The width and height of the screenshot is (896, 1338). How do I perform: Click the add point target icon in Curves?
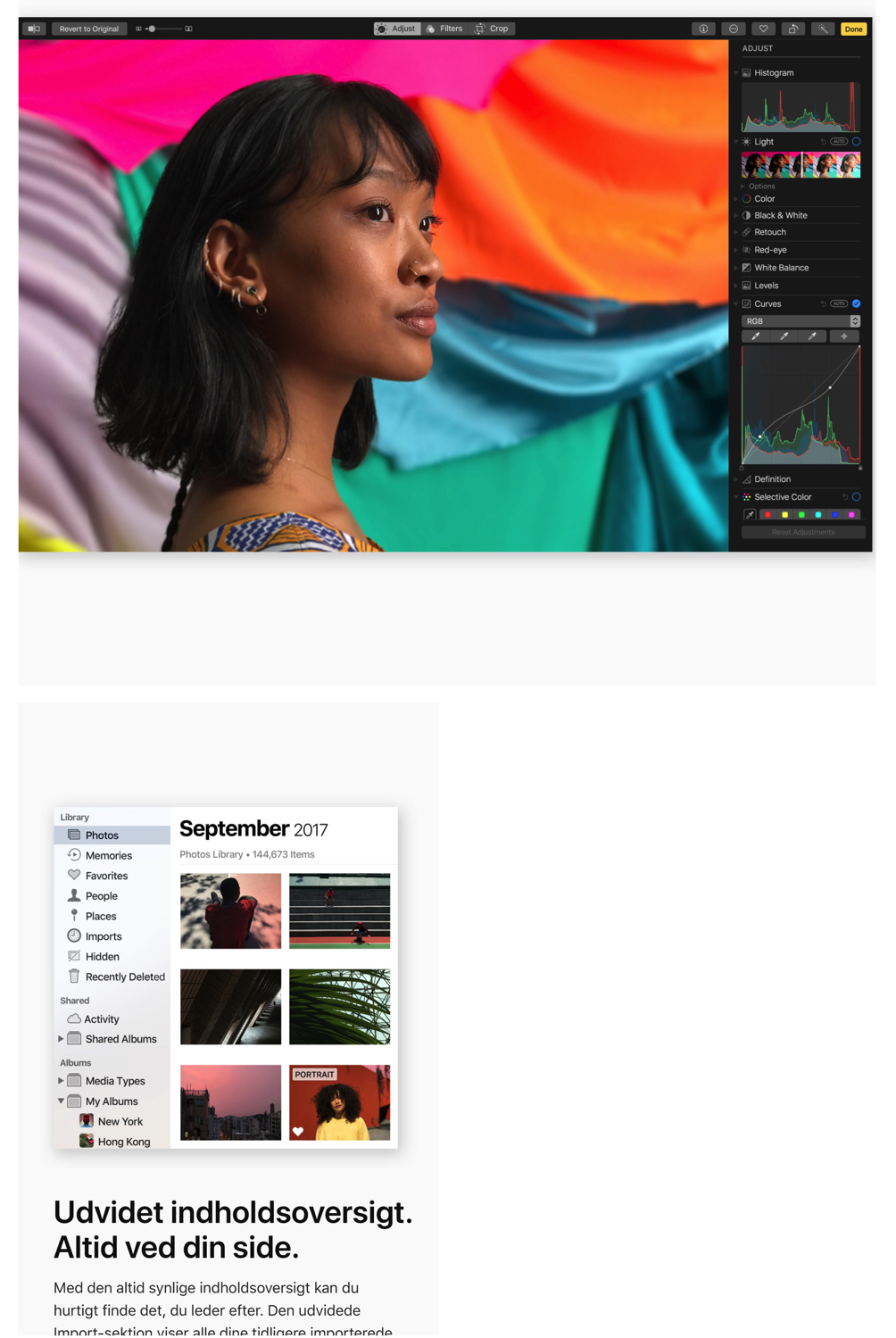click(x=844, y=337)
